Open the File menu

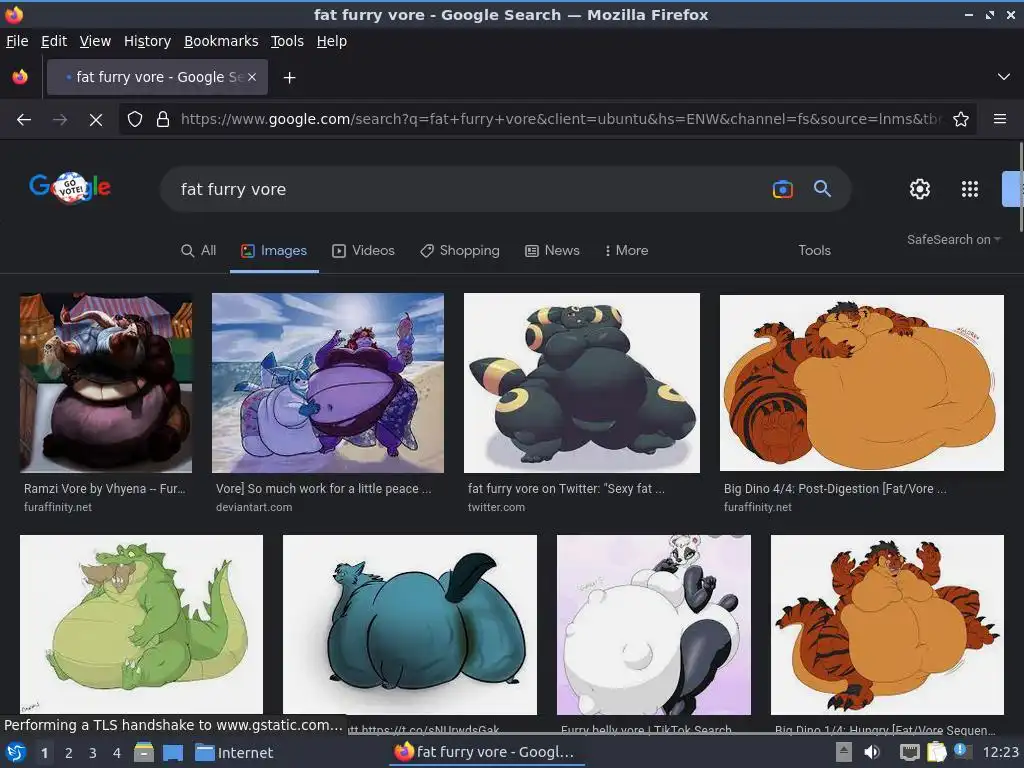(x=17, y=41)
